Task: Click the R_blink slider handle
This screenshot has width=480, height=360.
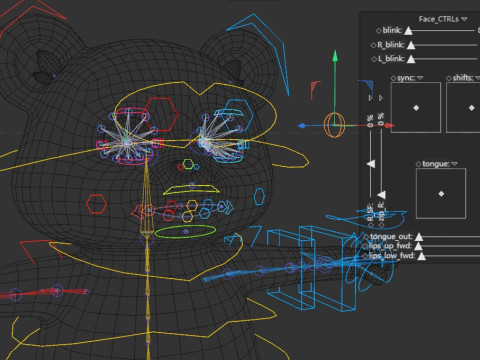Action: [x=411, y=45]
